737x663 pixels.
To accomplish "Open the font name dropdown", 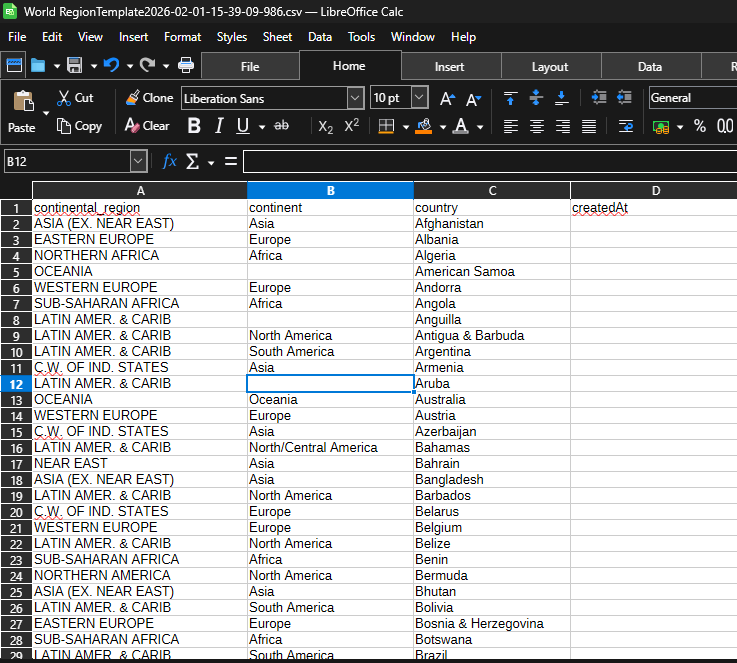I will coord(355,98).
